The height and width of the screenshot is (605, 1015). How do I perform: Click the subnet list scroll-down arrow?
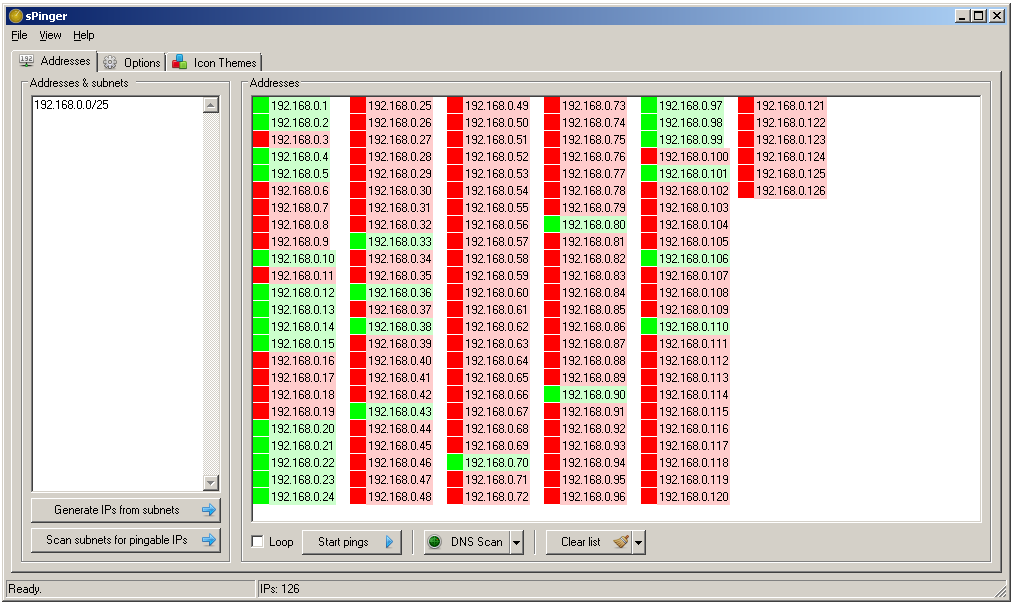point(210,483)
